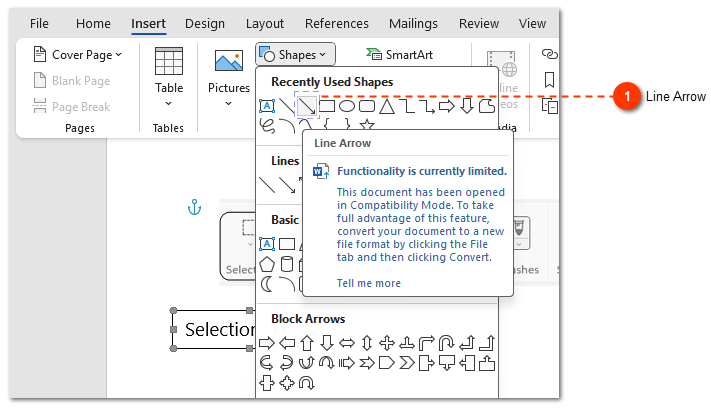Select the Cylinder under Basic Shapes

pyautogui.click(x=287, y=264)
